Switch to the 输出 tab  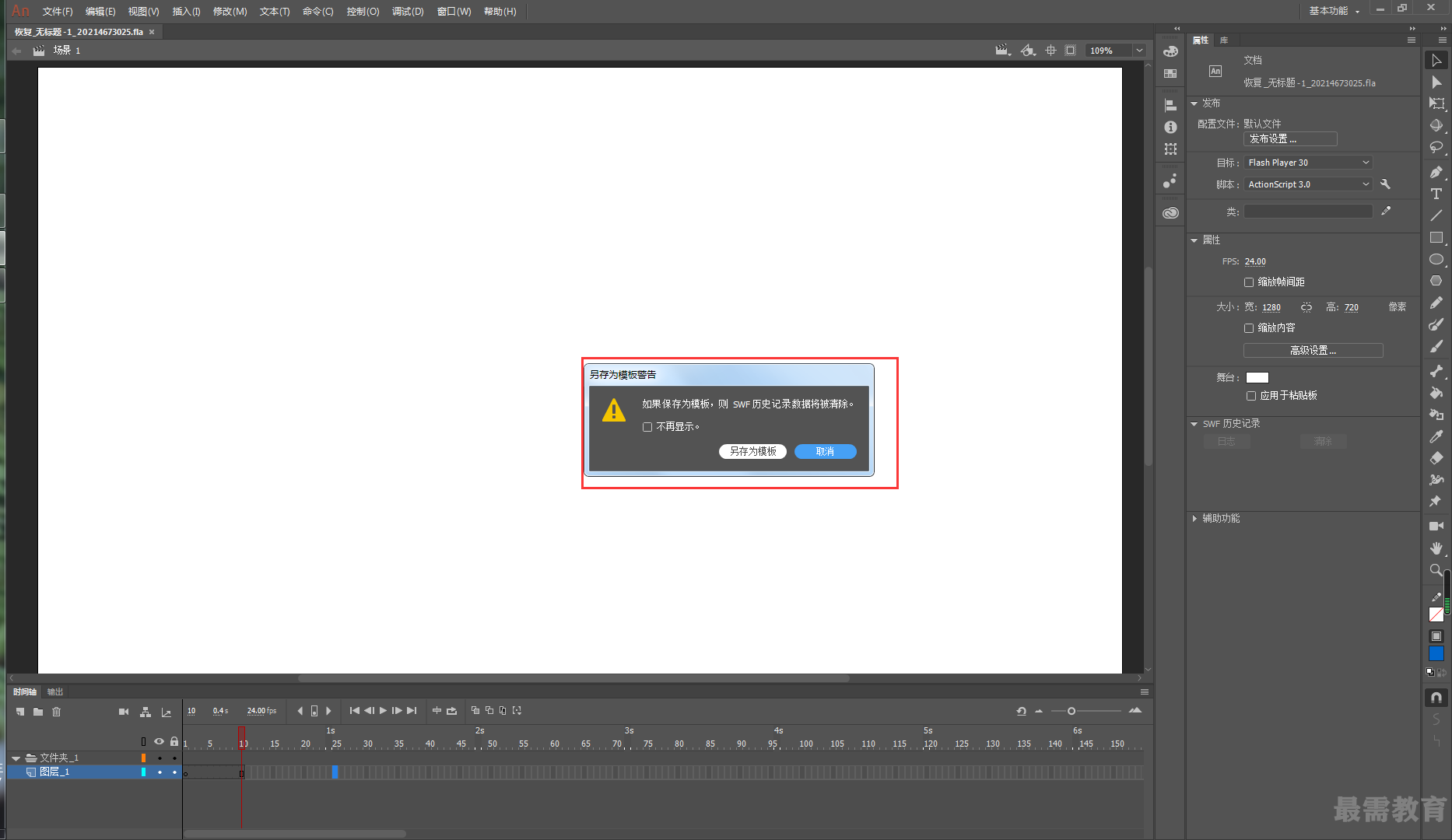coord(55,691)
